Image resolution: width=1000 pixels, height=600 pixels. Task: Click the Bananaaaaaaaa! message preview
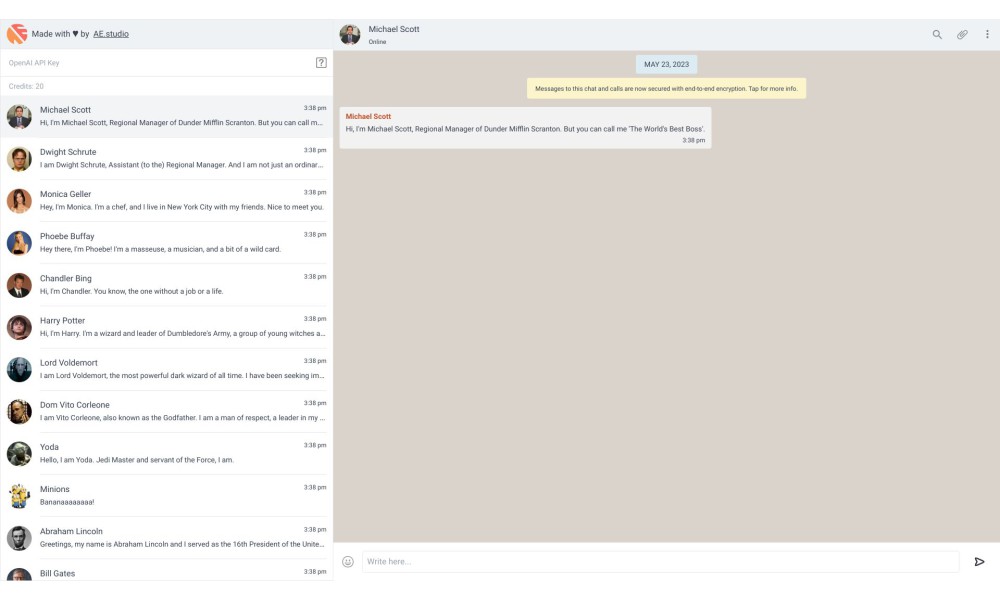(x=67, y=502)
